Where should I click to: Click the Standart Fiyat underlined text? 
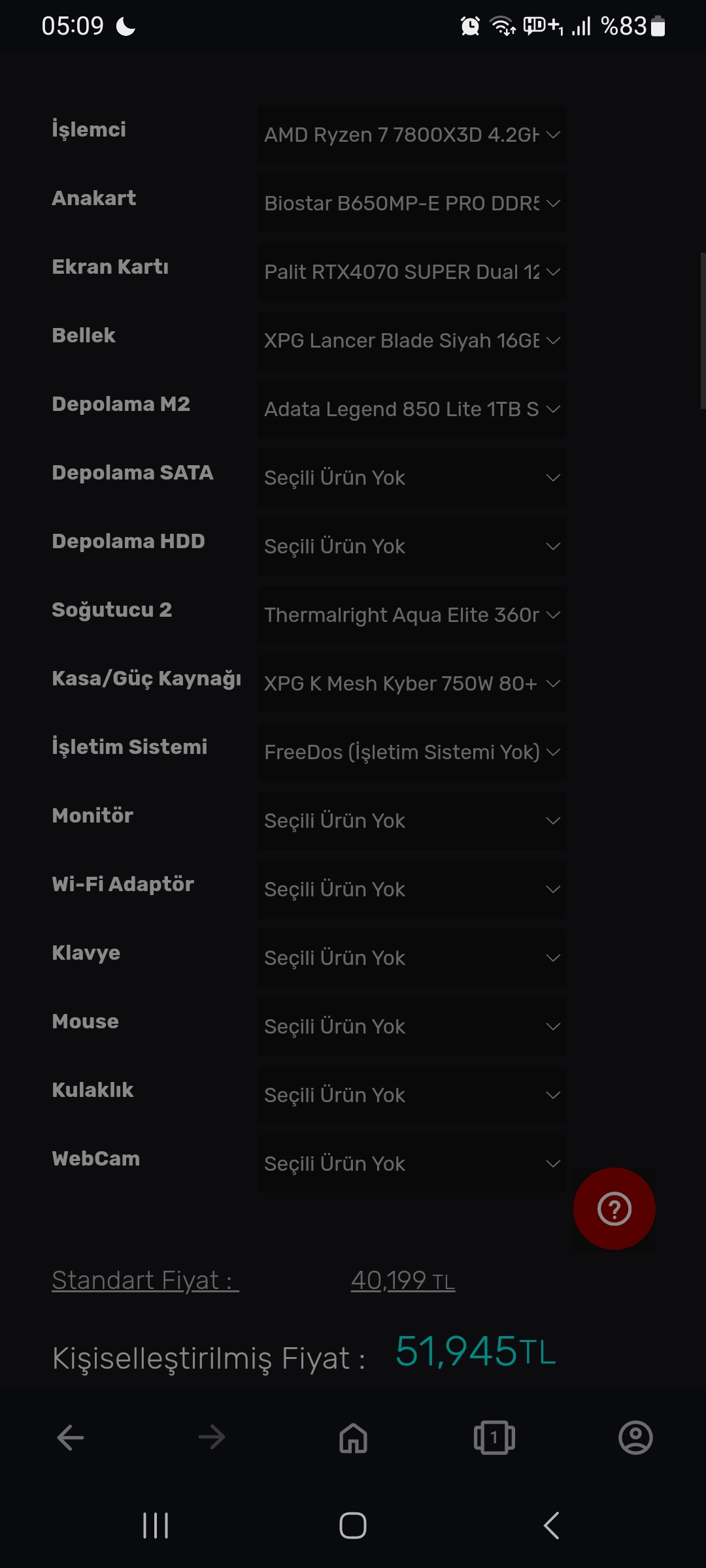point(145,1281)
